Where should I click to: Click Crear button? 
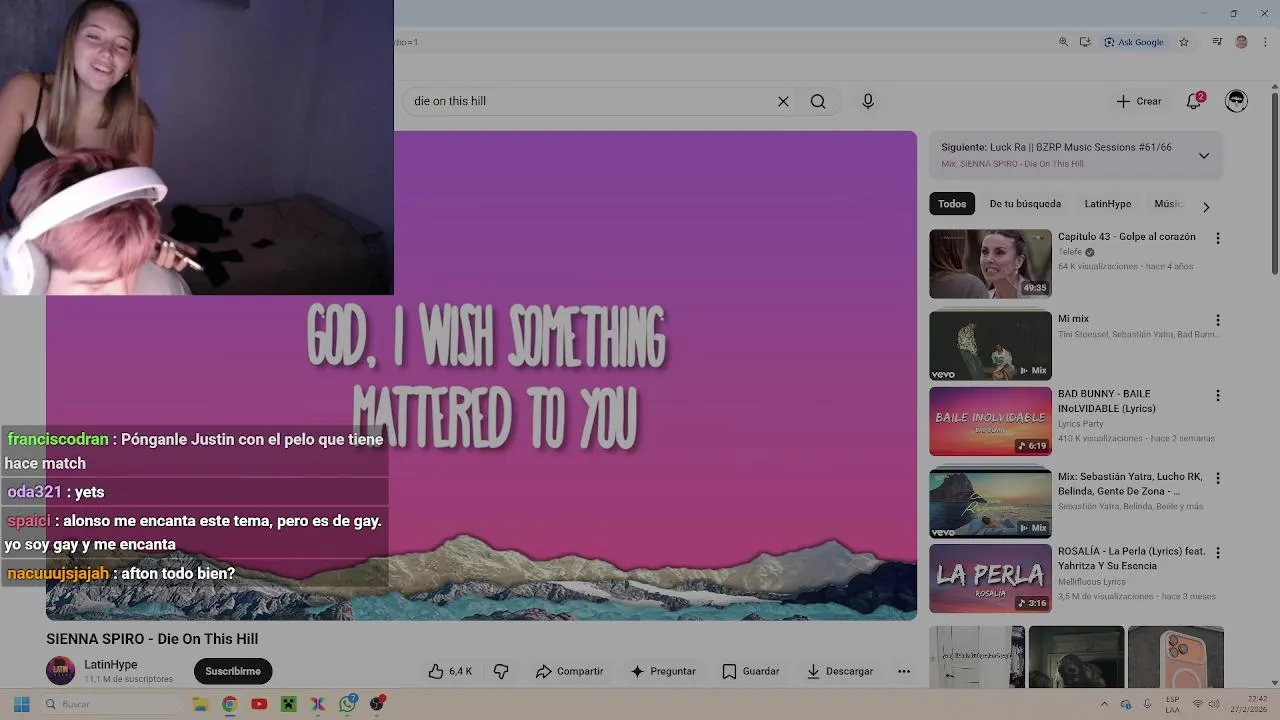point(1139,101)
